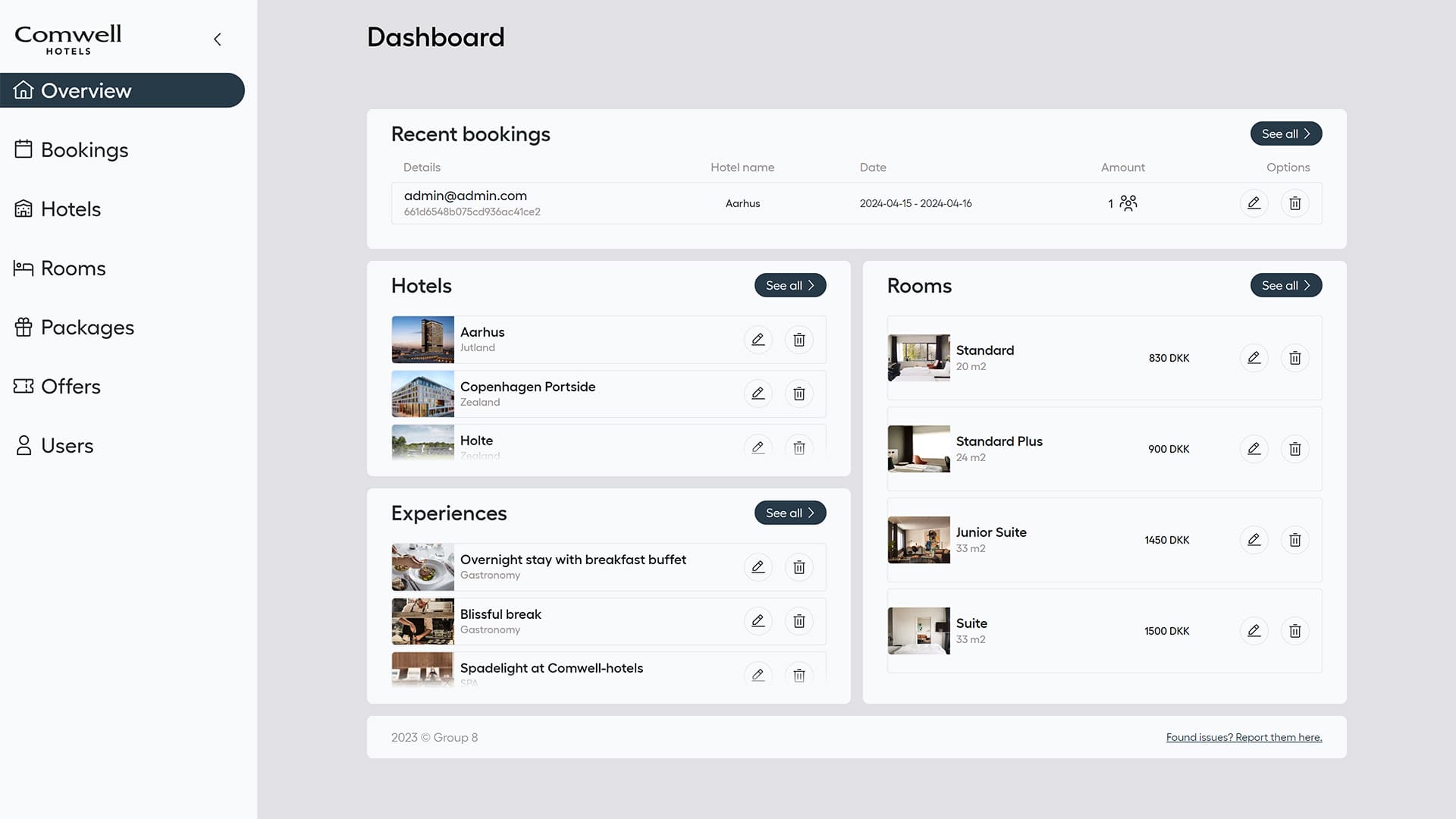Edit the admin@admin.com booking
Screen dimensions: 1456x819
click(1254, 203)
